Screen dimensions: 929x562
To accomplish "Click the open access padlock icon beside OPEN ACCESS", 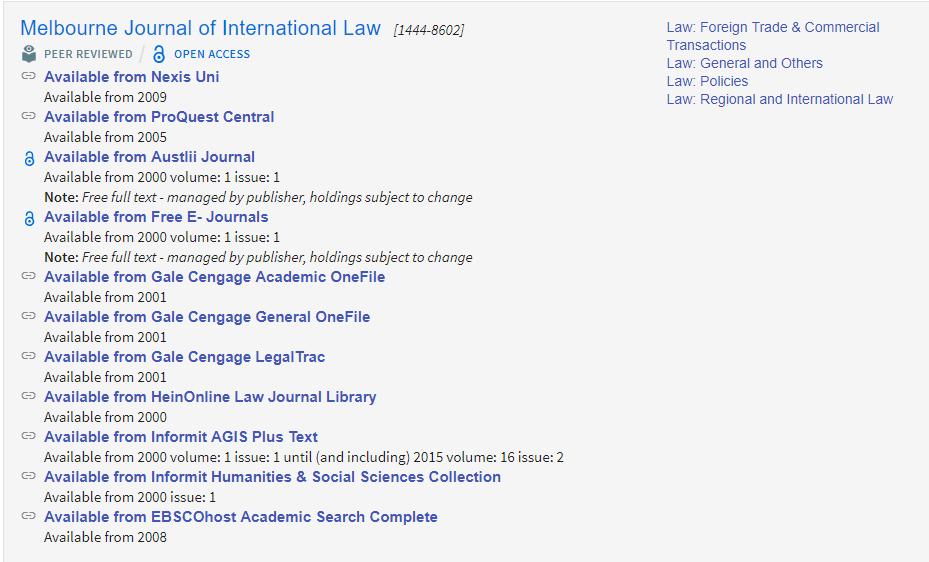I will [159, 54].
